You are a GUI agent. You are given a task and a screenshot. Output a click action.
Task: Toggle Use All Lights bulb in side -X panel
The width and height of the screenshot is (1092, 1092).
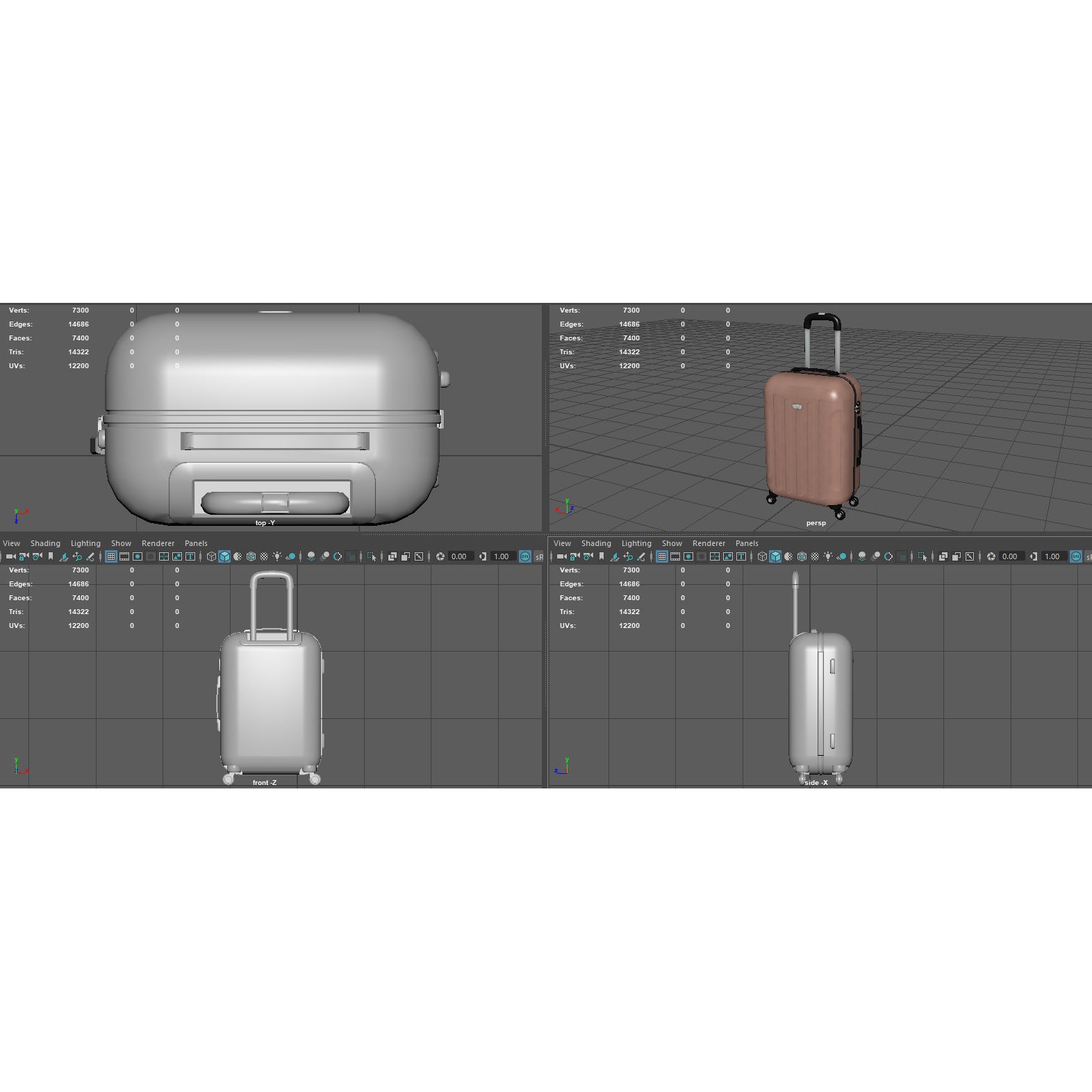coord(828,556)
